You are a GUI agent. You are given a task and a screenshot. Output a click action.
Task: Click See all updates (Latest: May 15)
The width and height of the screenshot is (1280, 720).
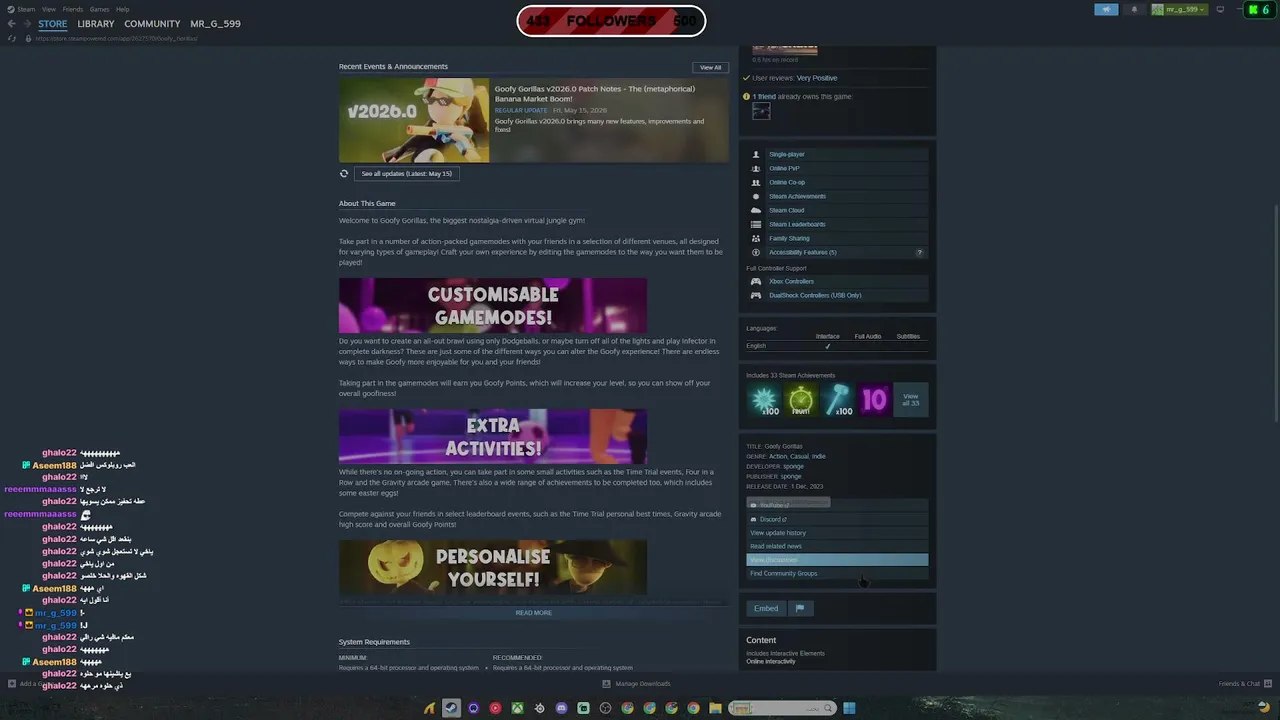407,174
